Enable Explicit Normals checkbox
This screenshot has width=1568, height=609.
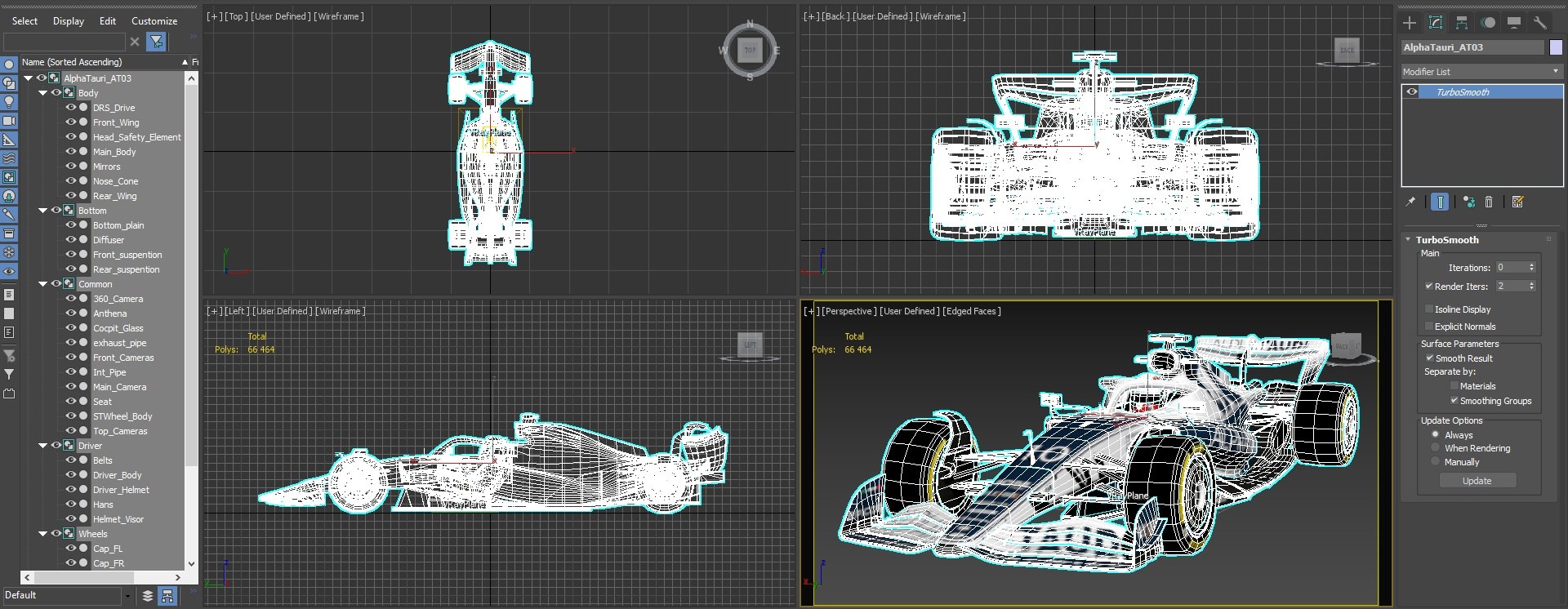point(1429,327)
